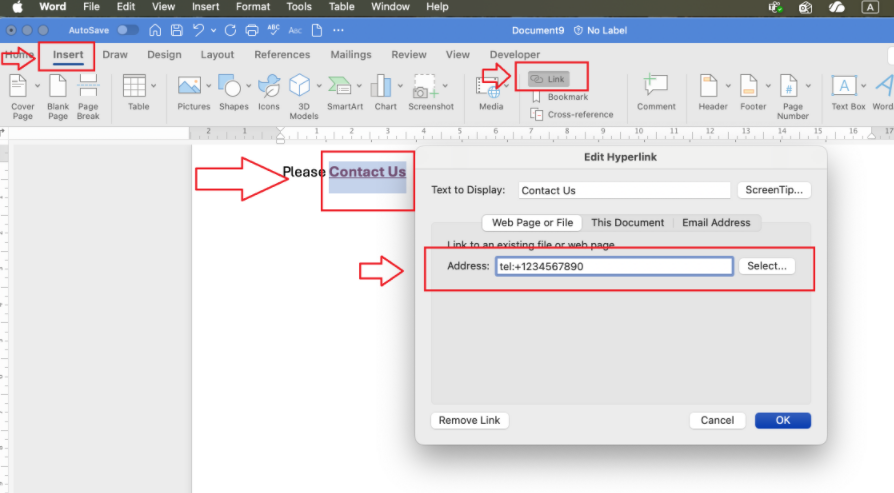This screenshot has height=493, width=894.
Task: Switch to the References ribbon tab
Action: pyautogui.click(x=282, y=55)
